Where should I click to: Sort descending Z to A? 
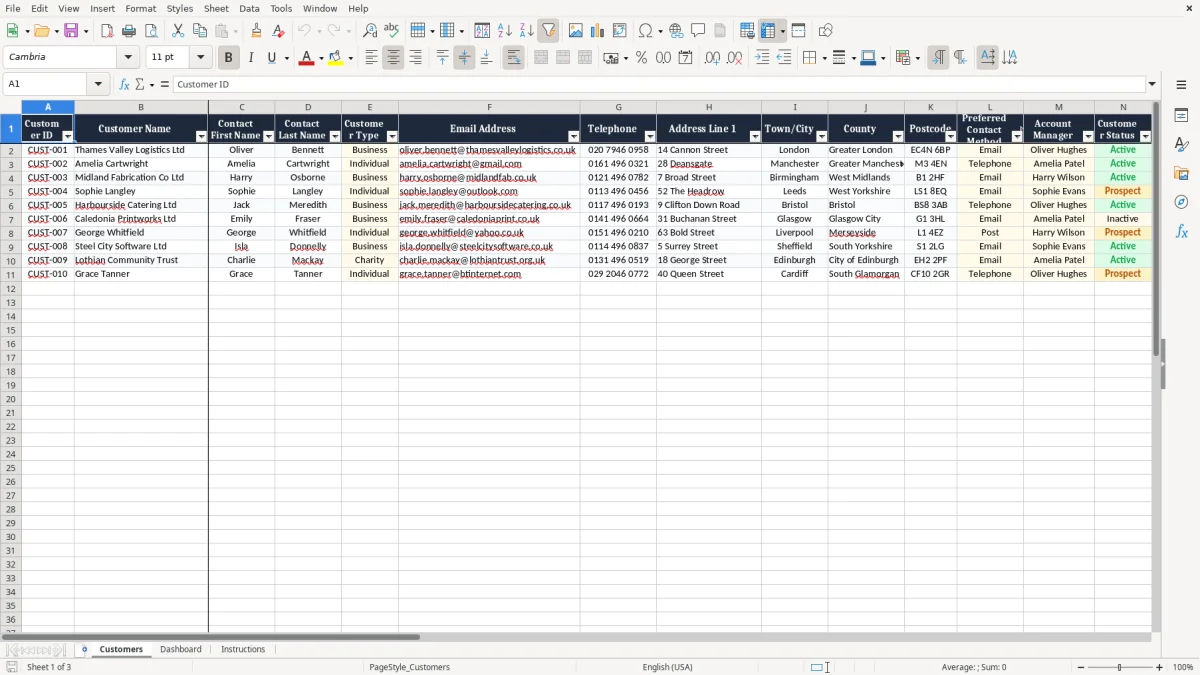526,31
